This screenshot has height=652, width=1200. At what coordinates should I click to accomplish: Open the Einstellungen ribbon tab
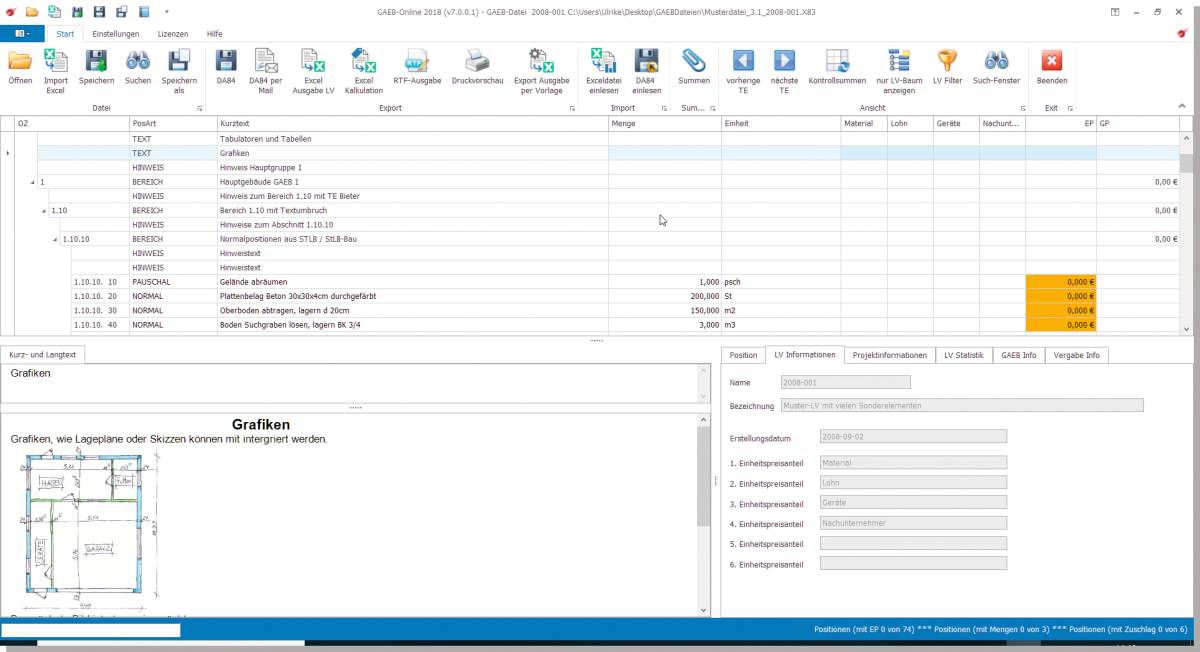(115, 34)
